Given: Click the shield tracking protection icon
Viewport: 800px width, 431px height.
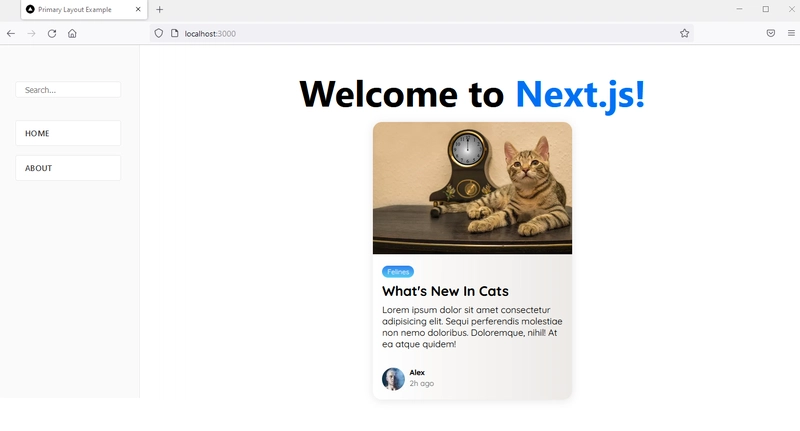Looking at the screenshot, I should 159,33.
